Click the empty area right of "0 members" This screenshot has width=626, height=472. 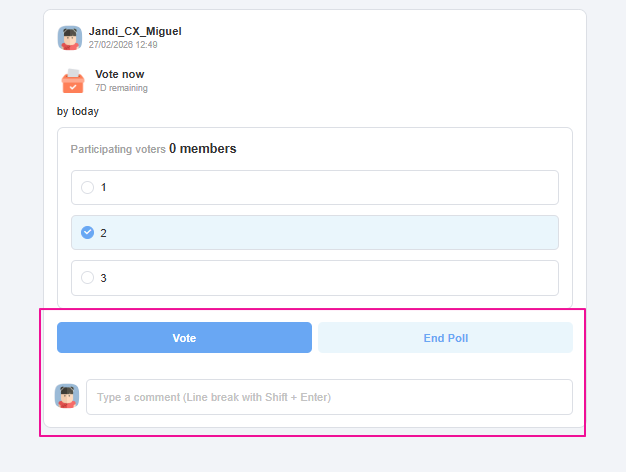pos(400,149)
